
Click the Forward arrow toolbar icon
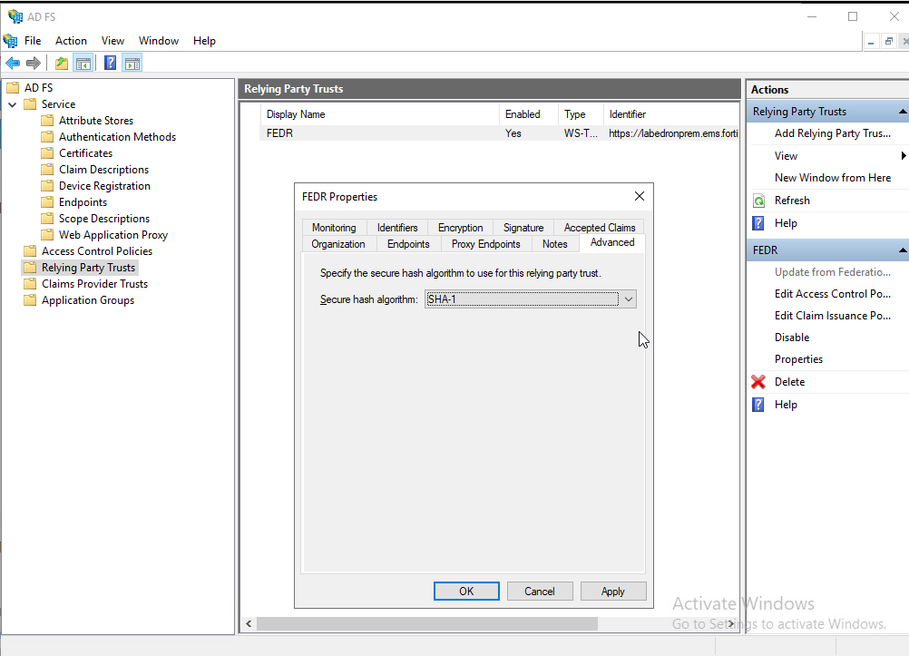coord(33,63)
